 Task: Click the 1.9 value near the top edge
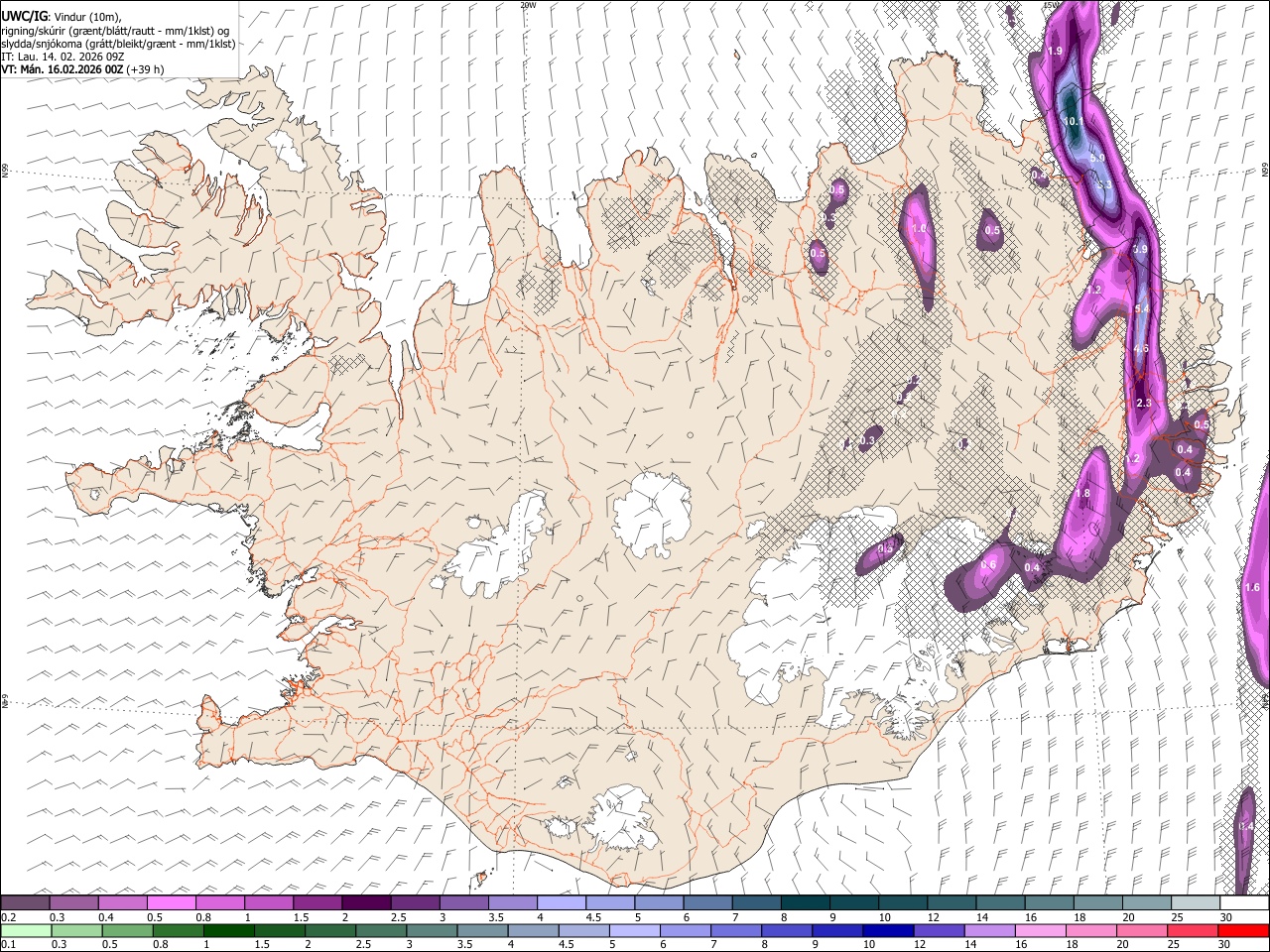(1055, 51)
